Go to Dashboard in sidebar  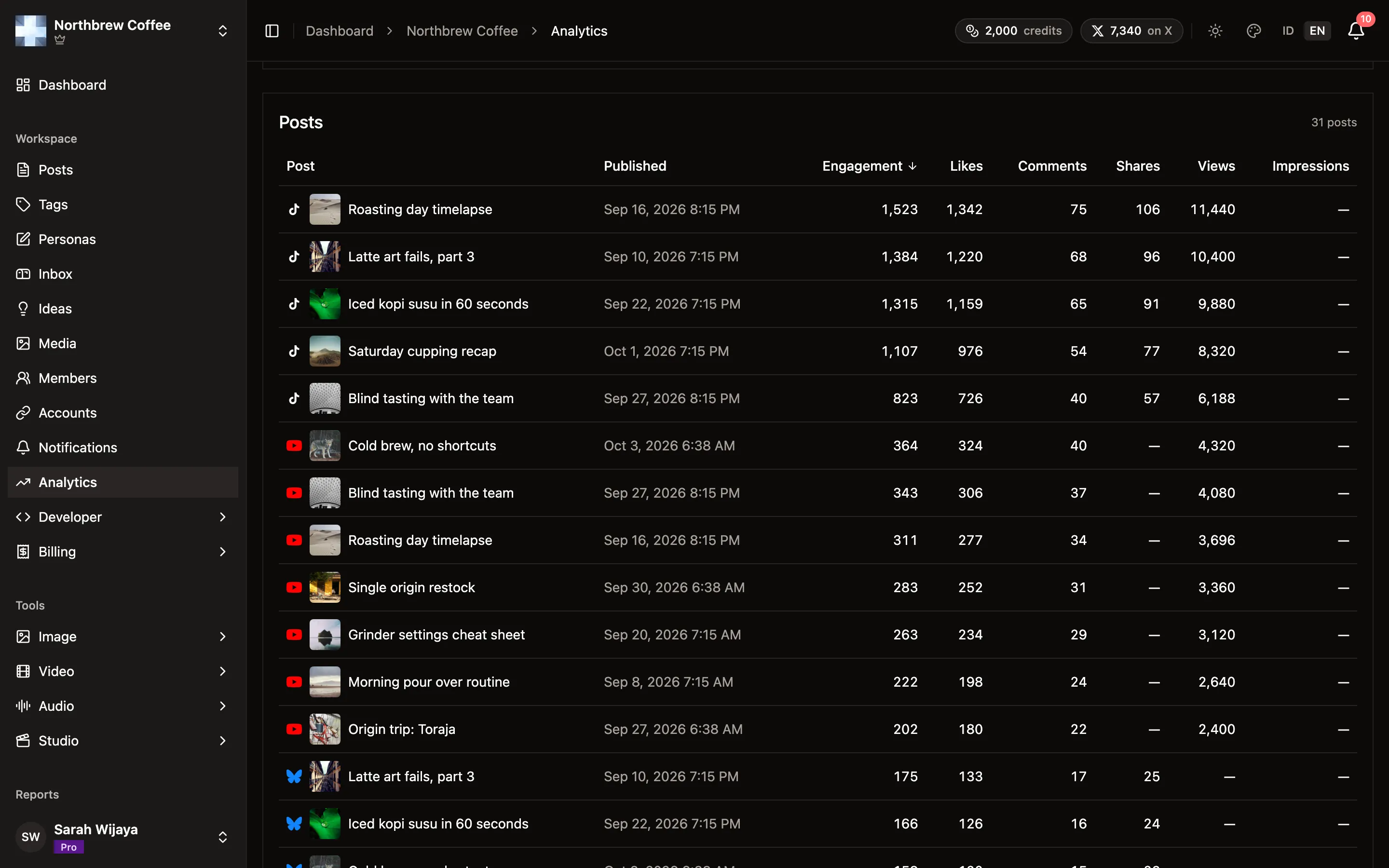(x=123, y=85)
